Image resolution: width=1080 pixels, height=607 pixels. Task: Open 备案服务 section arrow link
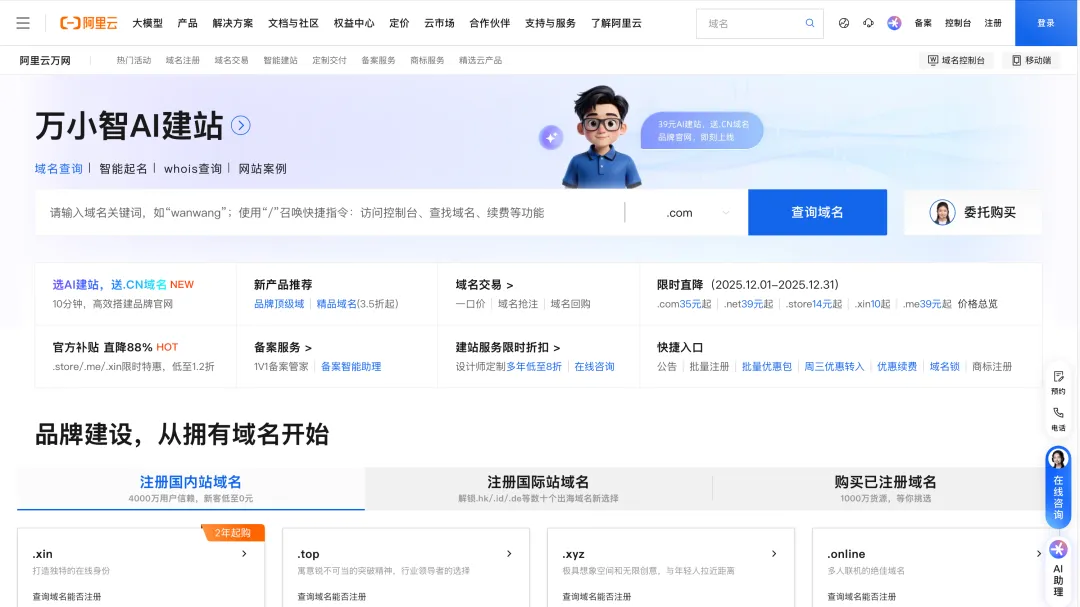283,347
